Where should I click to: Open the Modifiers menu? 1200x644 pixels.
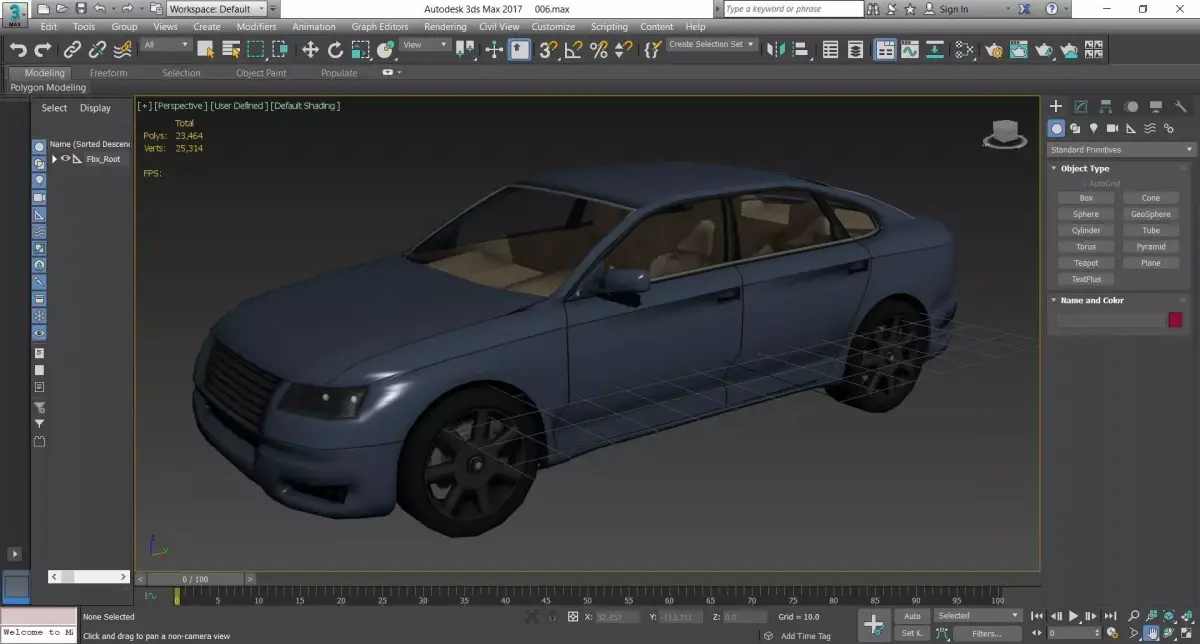pos(256,27)
